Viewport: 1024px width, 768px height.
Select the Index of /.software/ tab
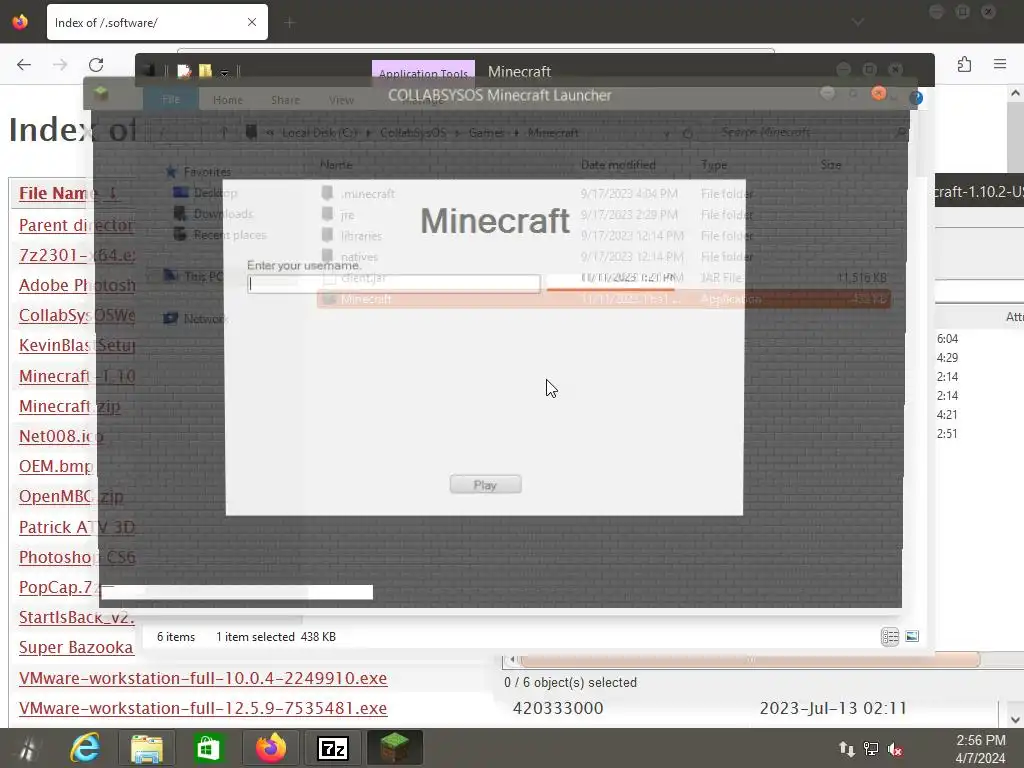157,22
